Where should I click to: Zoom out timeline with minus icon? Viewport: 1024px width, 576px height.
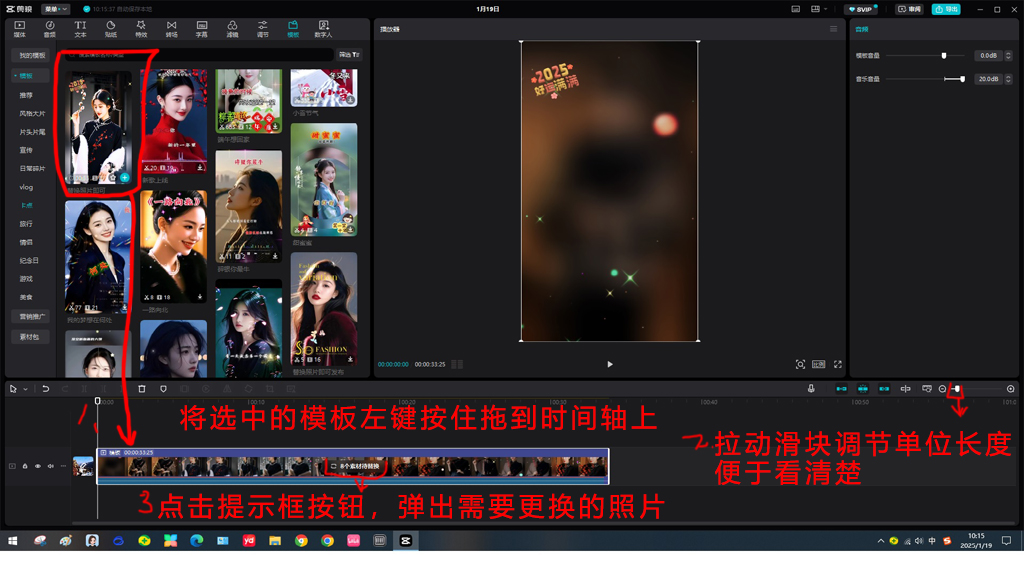tap(942, 389)
